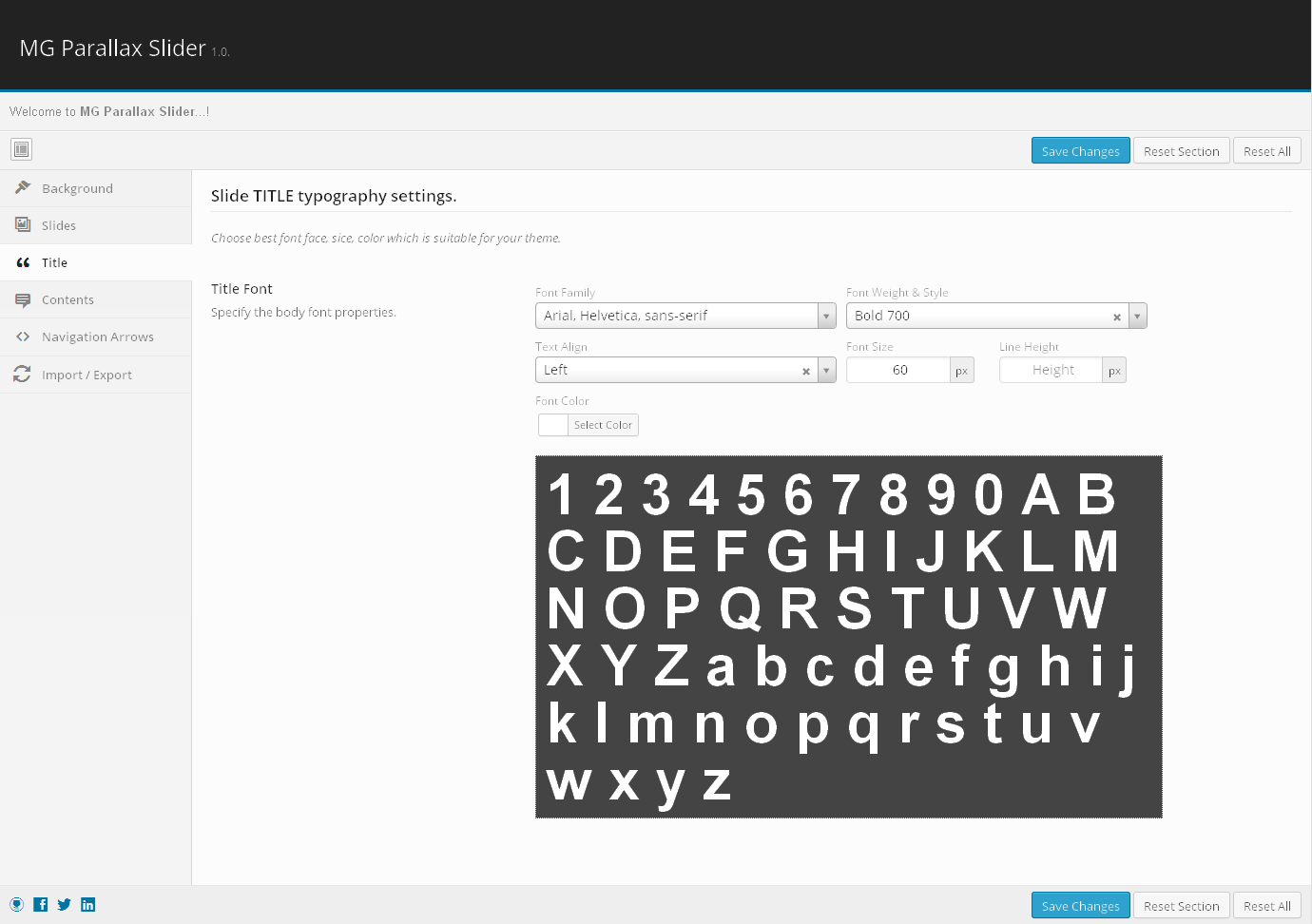Click the 'Choose best font face' hint text
This screenshot has width=1312, height=924.
coord(386,238)
